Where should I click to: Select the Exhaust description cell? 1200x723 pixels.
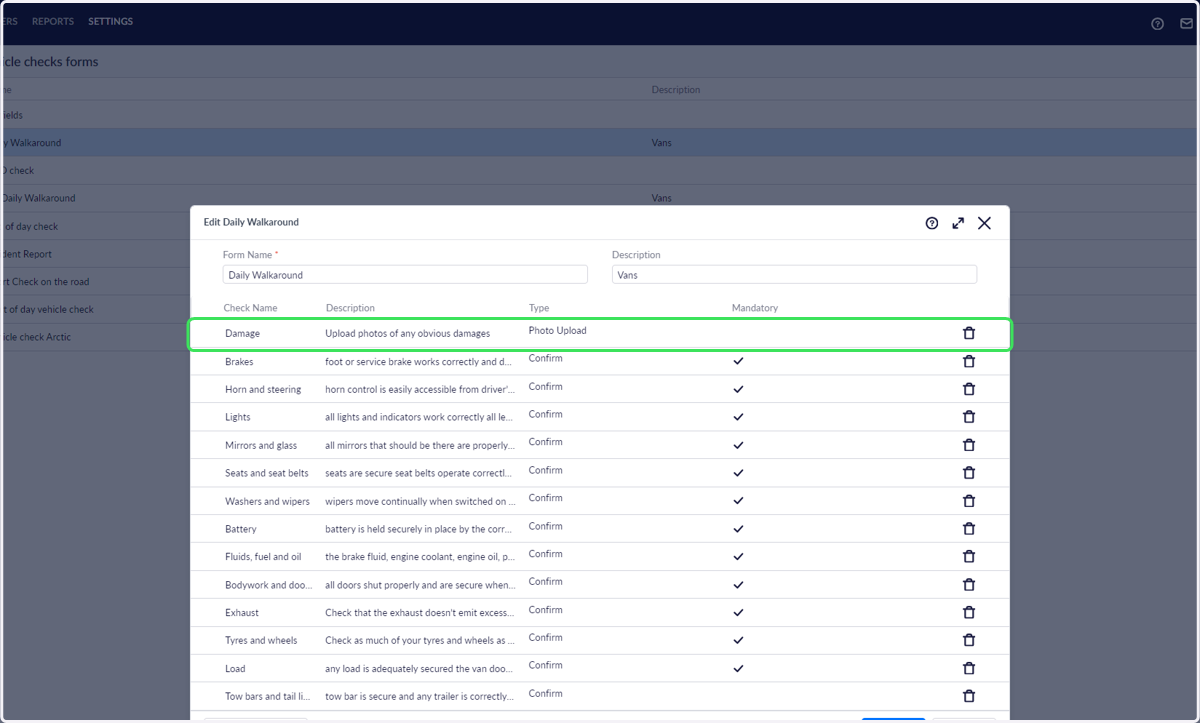click(419, 612)
